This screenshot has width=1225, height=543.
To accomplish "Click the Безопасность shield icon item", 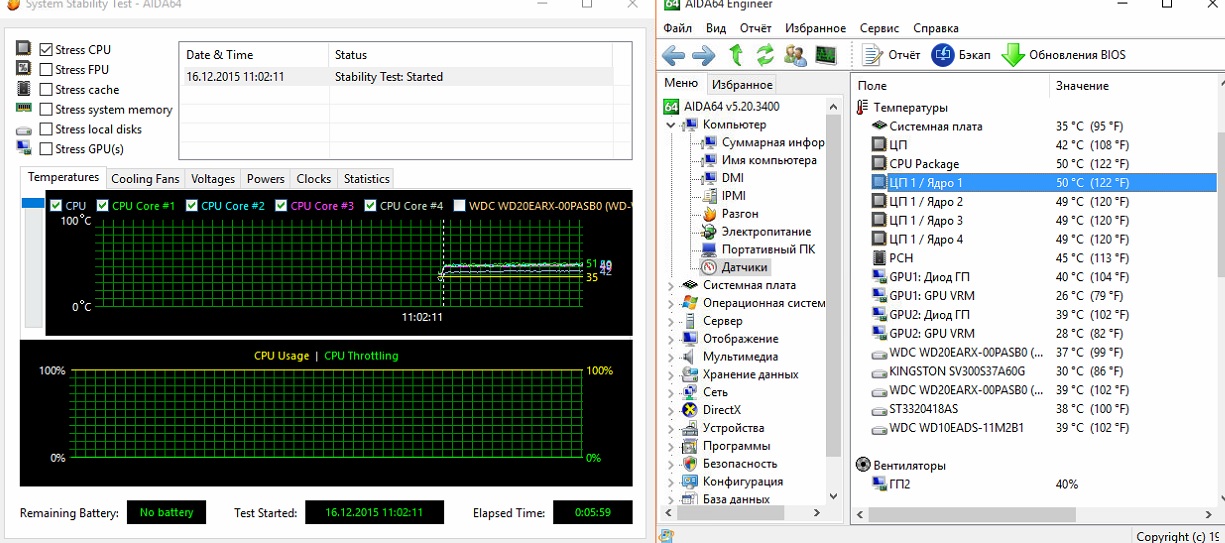I will 689,464.
